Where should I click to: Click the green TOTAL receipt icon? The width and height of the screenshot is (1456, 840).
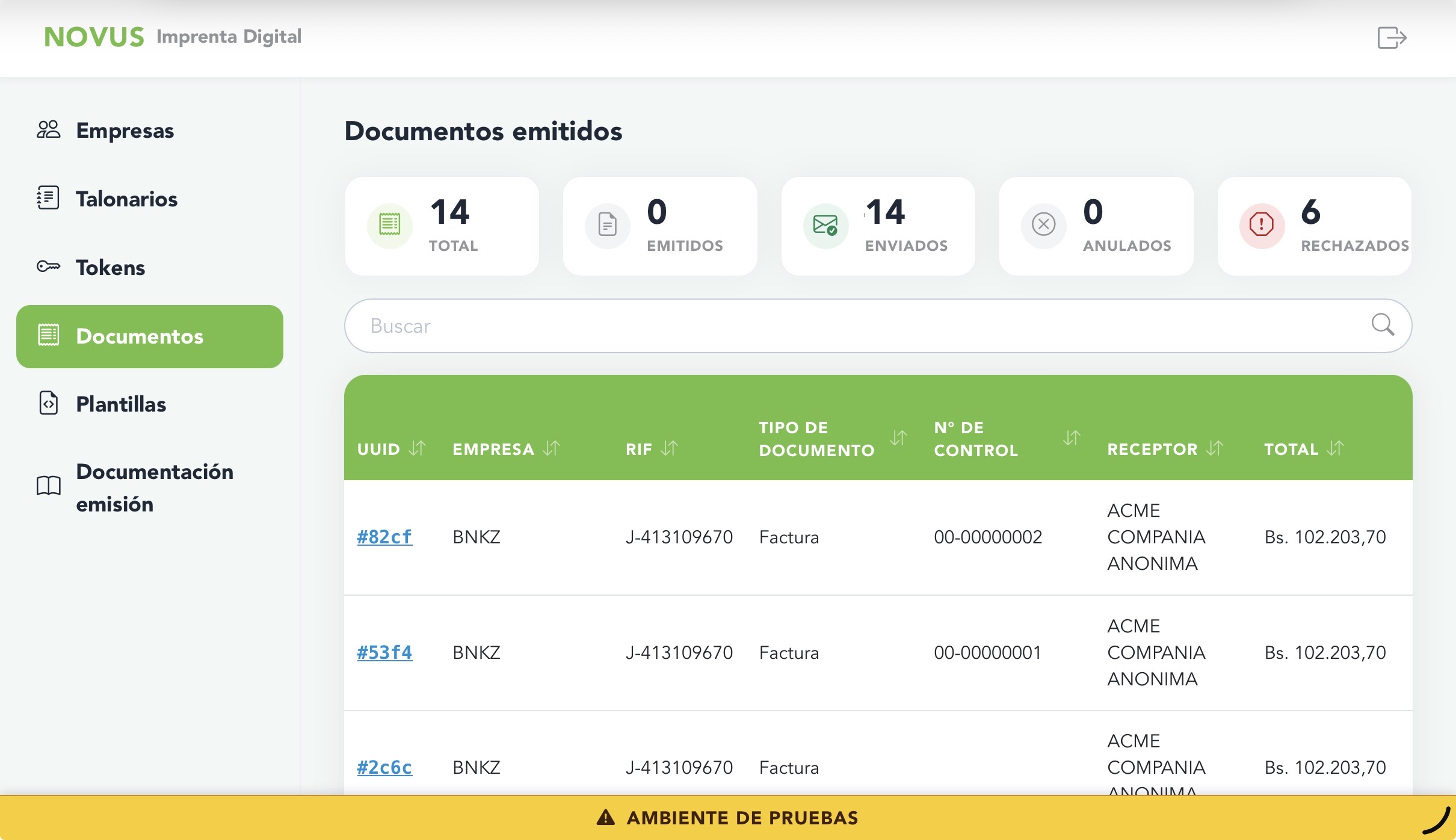390,226
